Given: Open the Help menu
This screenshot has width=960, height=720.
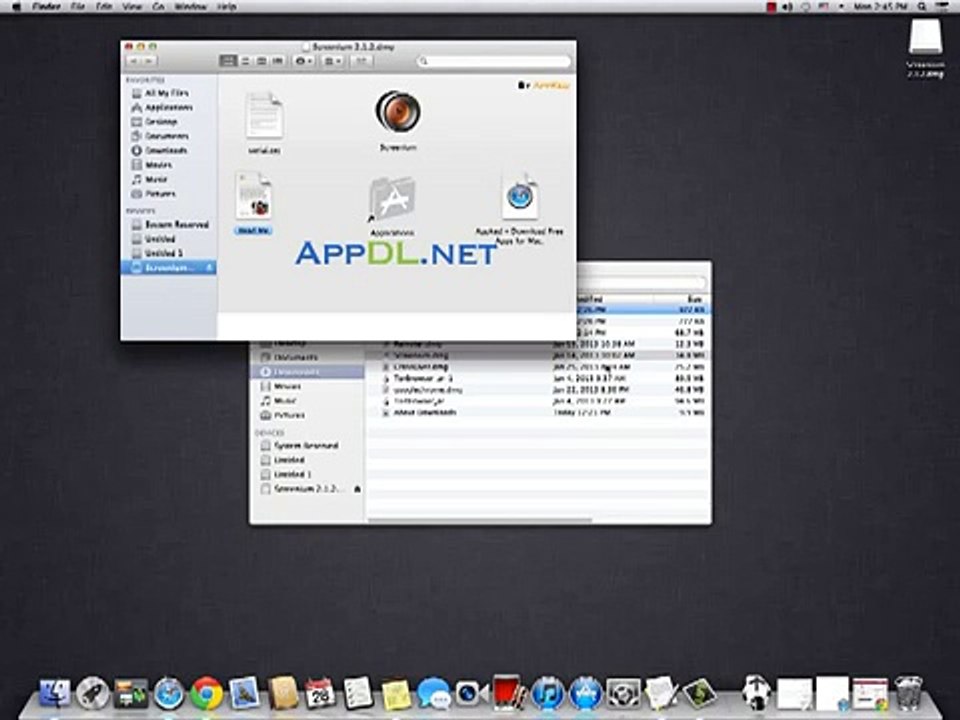Looking at the screenshot, I should (227, 7).
